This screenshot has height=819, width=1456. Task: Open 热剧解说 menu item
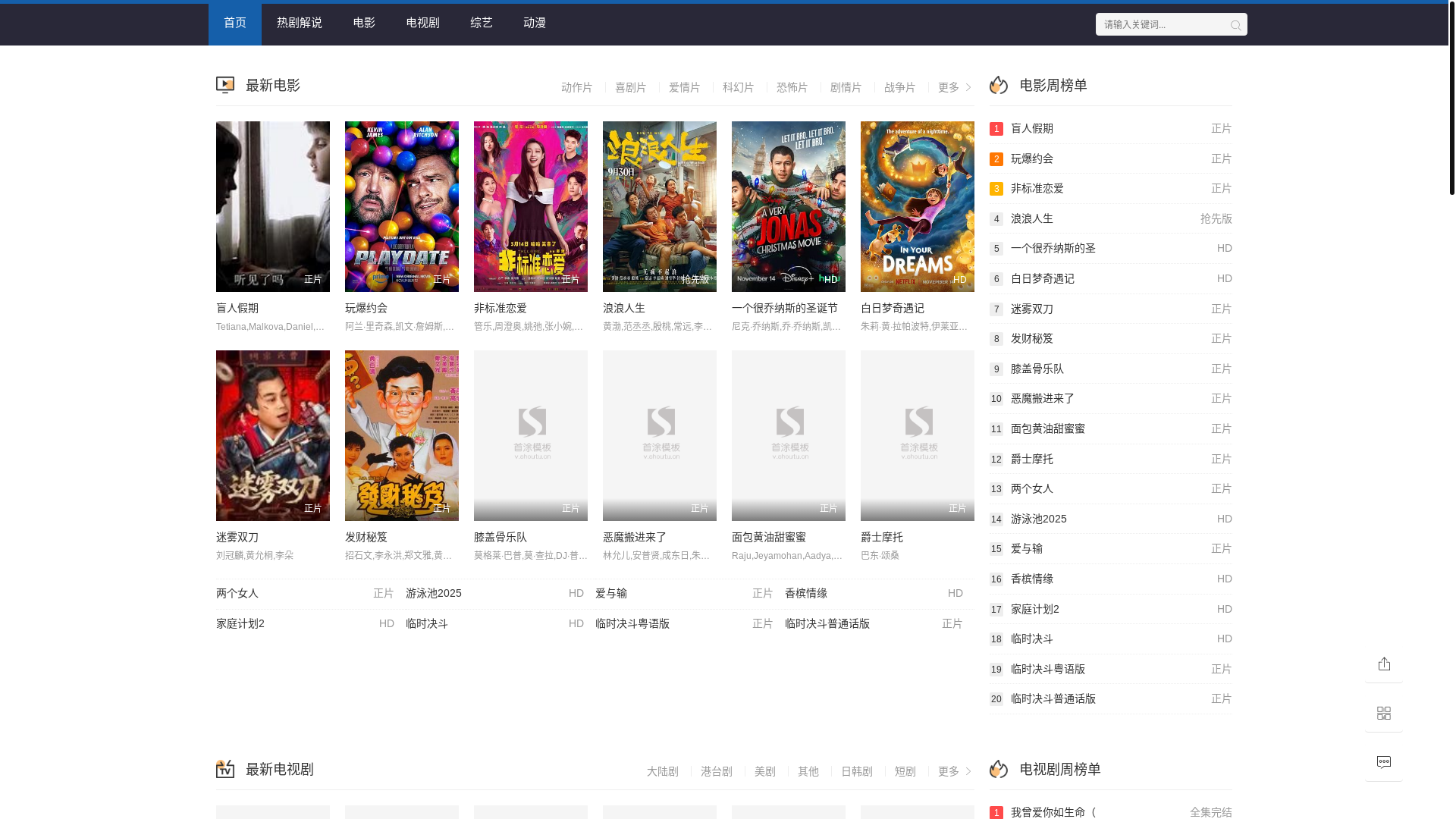[300, 24]
